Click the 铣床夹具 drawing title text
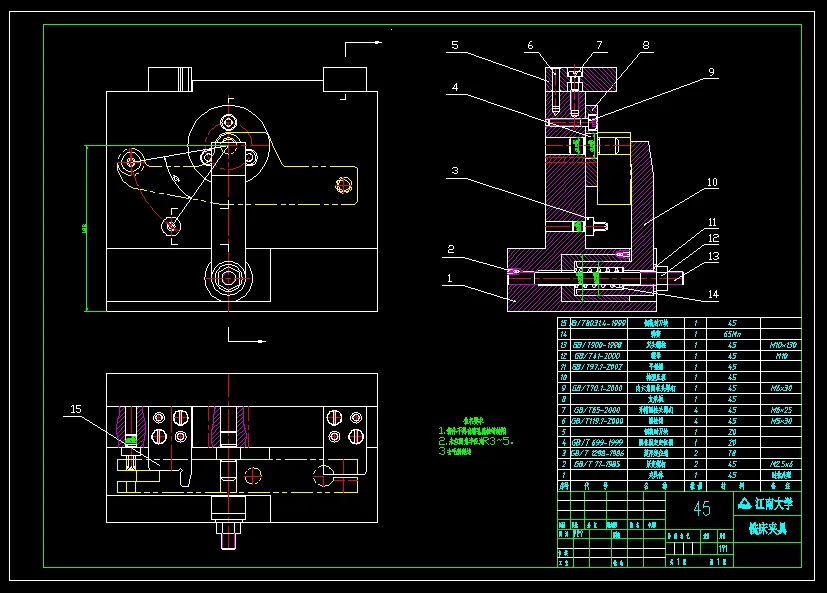Viewport: 827px width, 593px height. coord(768,529)
